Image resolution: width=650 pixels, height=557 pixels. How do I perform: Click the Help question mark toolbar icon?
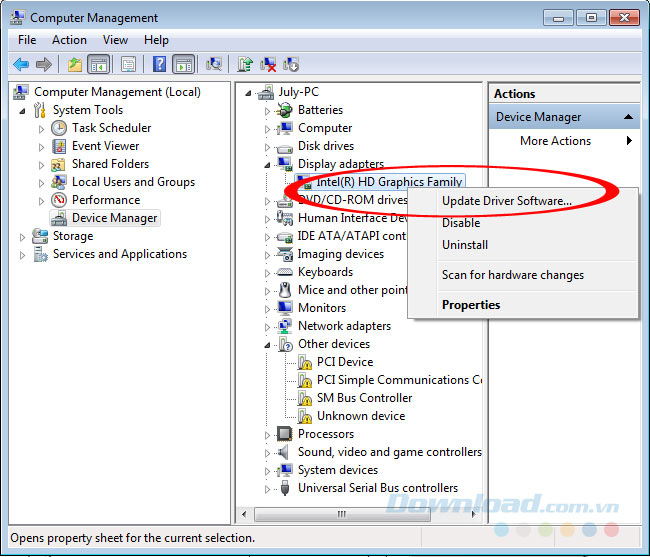click(159, 65)
